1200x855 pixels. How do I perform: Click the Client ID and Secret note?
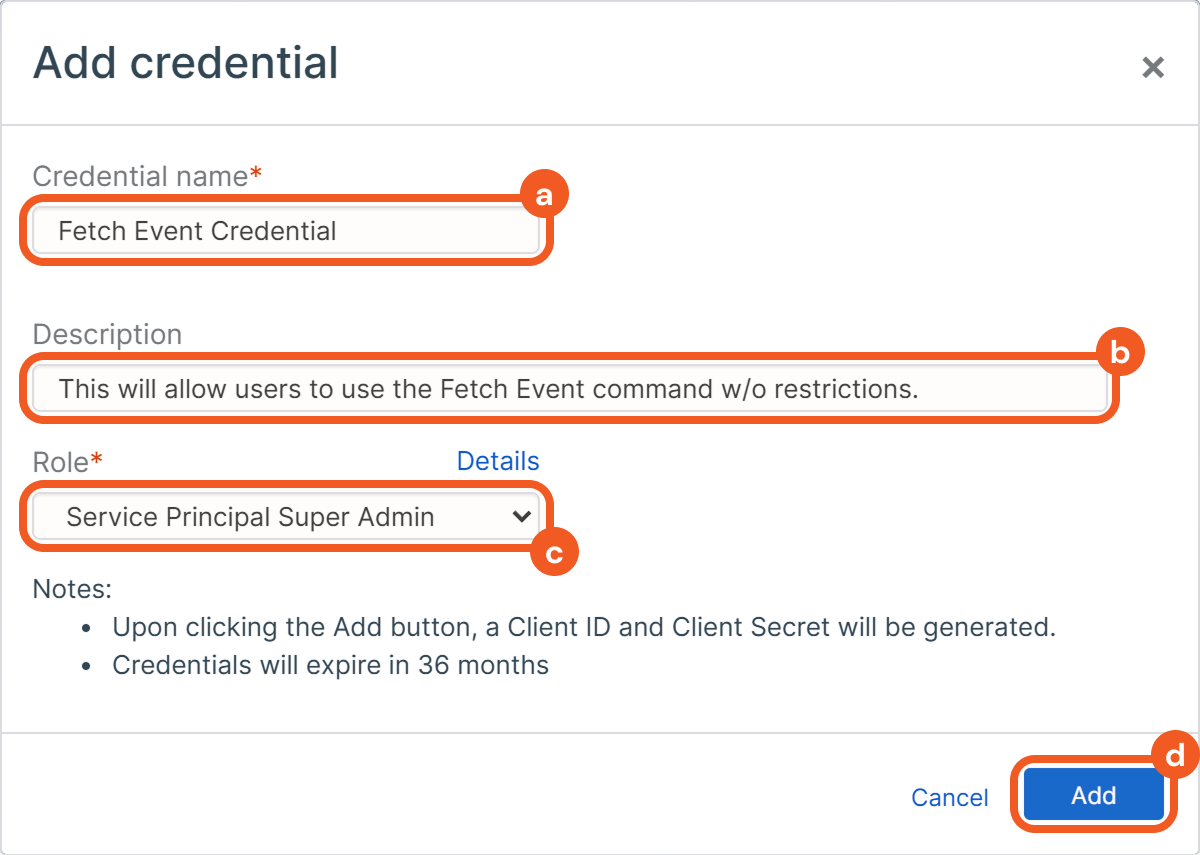point(584,628)
